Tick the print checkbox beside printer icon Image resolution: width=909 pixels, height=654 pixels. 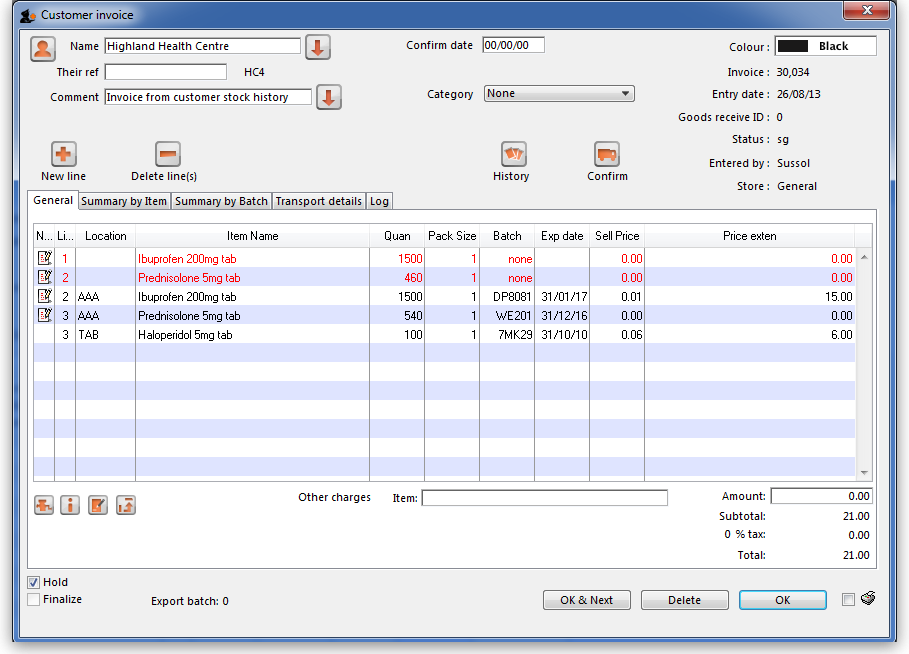tap(848, 600)
